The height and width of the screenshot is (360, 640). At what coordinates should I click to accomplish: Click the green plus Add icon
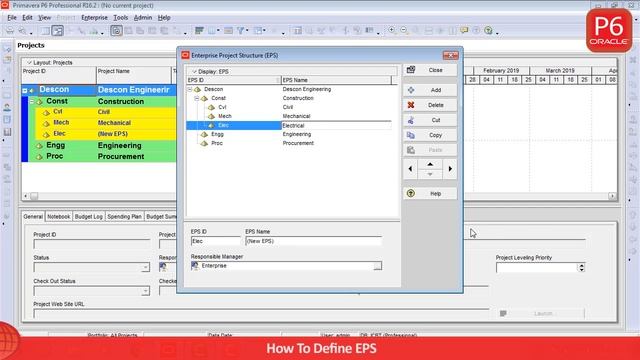click(x=411, y=90)
